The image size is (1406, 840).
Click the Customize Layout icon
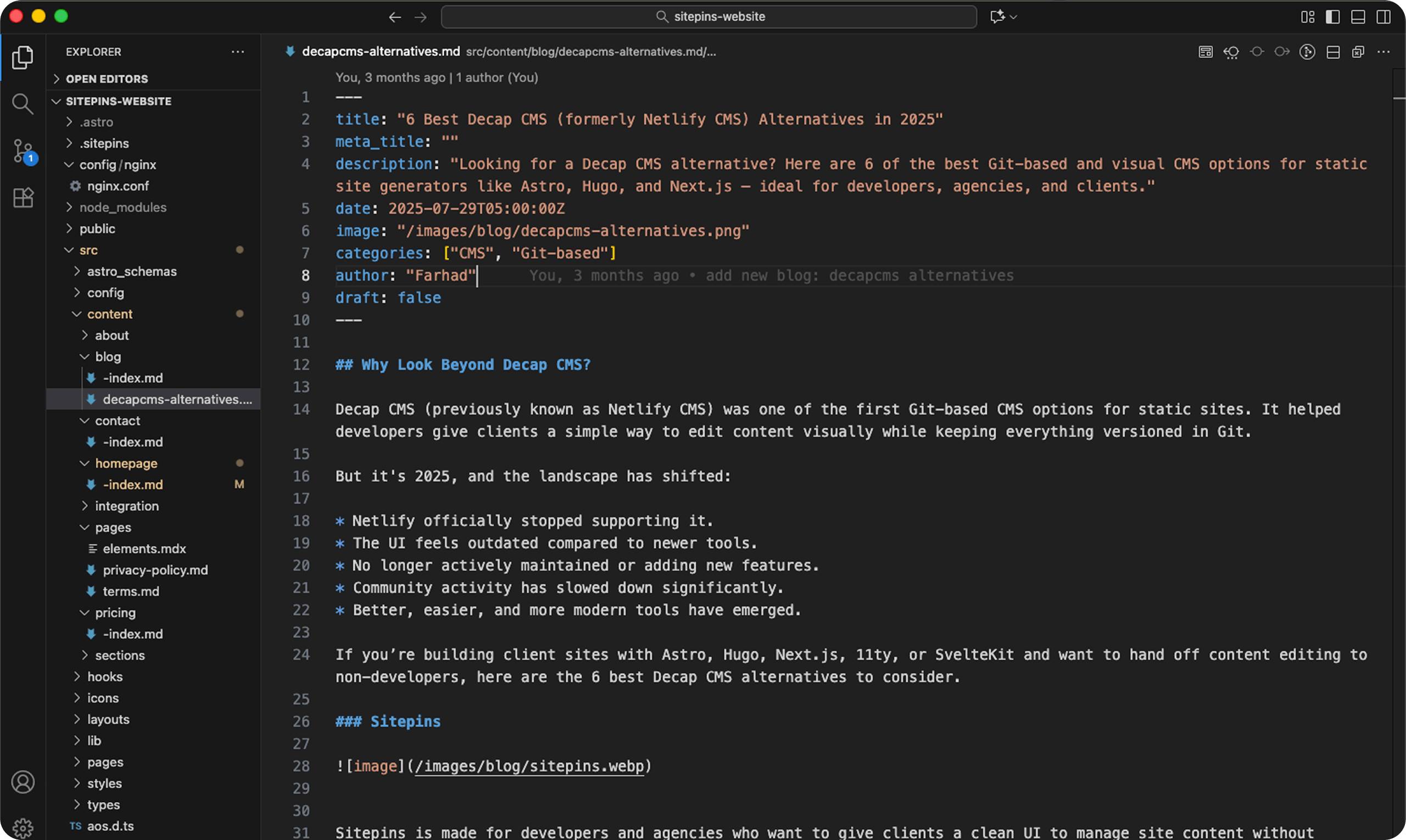[x=1308, y=17]
